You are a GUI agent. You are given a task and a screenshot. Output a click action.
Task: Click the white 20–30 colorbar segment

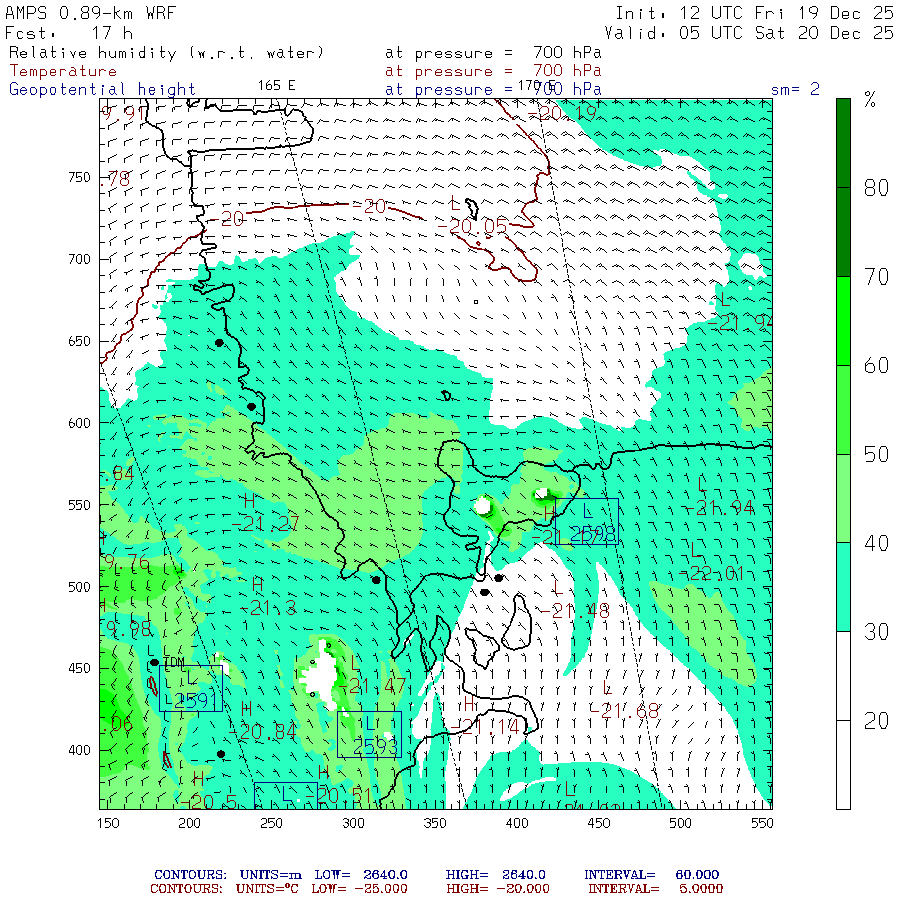click(x=843, y=676)
